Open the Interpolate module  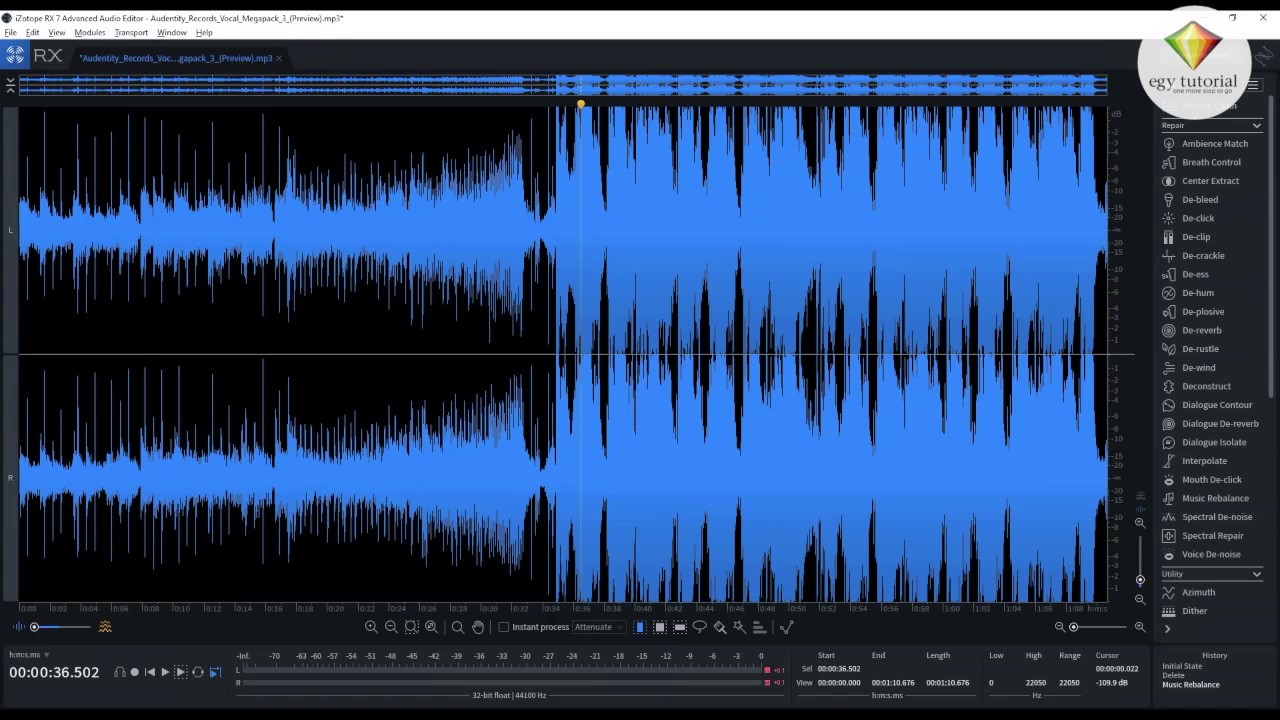click(x=1195, y=461)
